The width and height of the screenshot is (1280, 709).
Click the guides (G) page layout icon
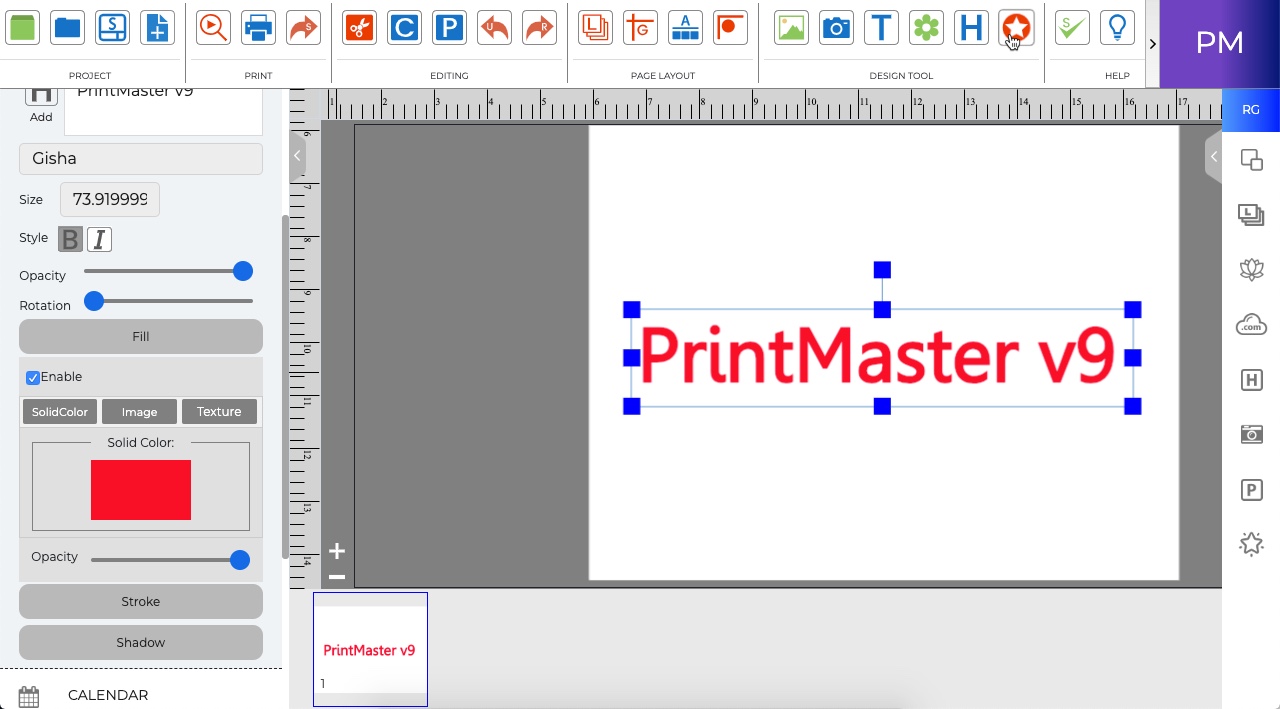click(640, 28)
